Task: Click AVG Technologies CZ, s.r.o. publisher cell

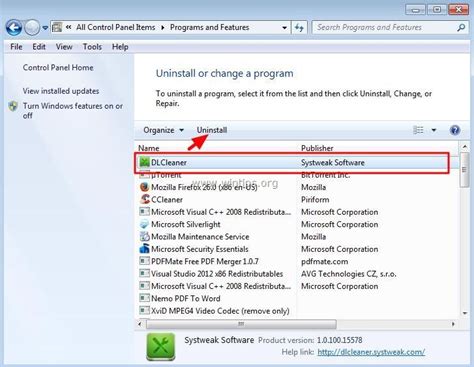Action: coord(349,274)
